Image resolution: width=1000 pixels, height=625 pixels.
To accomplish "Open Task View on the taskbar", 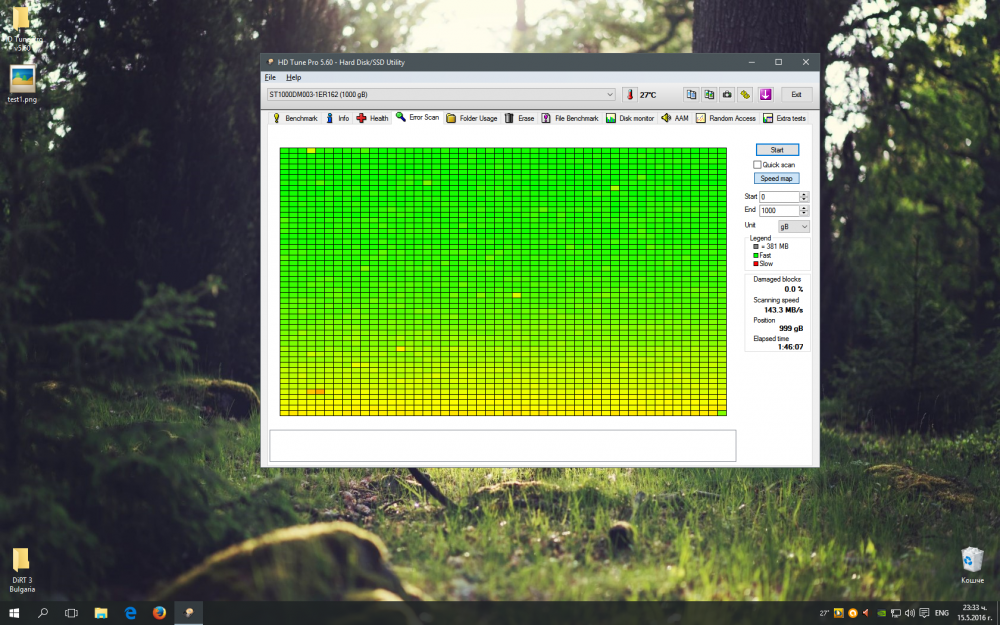I will 71,613.
